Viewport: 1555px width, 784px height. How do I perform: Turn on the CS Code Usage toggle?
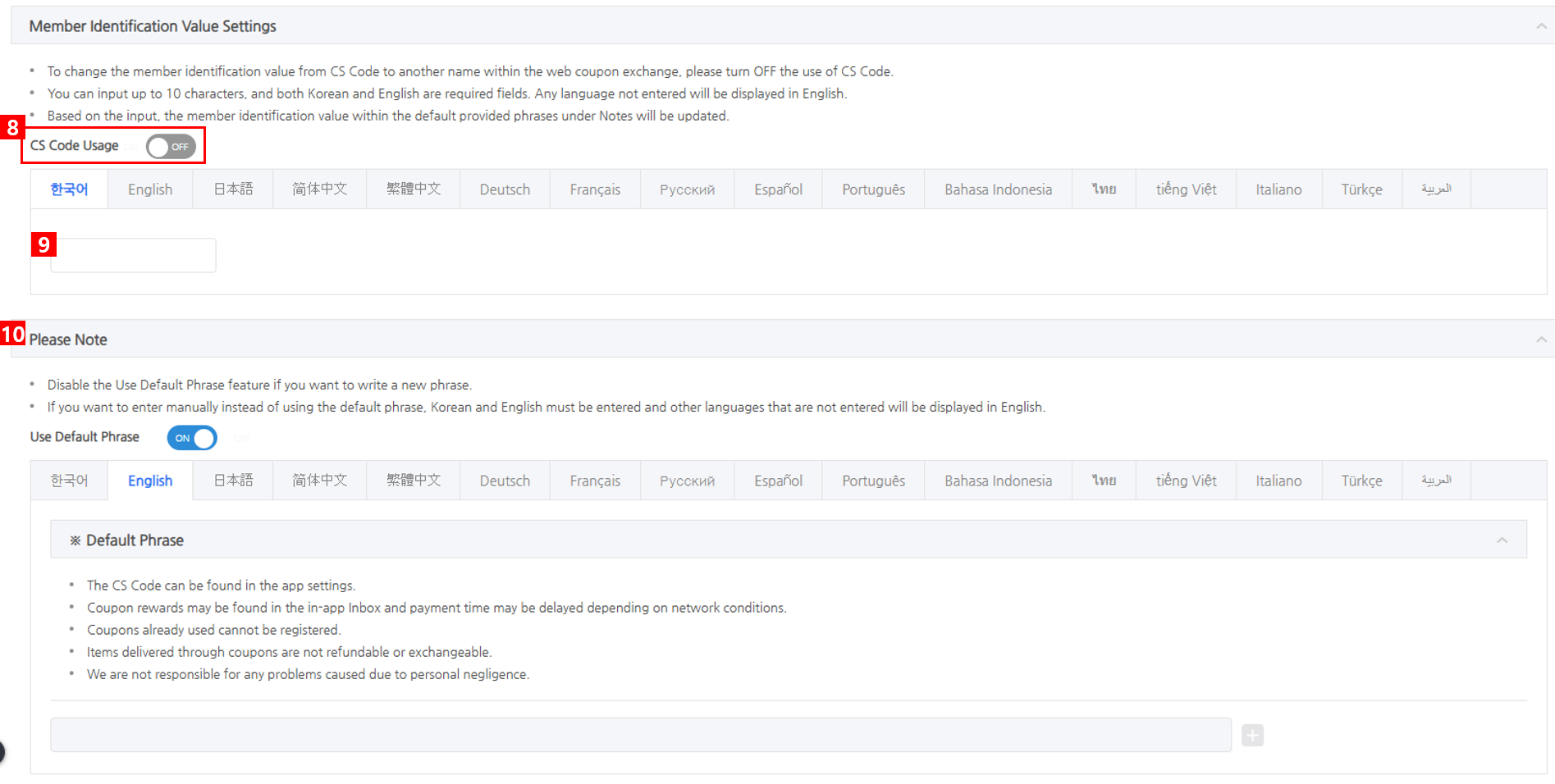coord(171,147)
